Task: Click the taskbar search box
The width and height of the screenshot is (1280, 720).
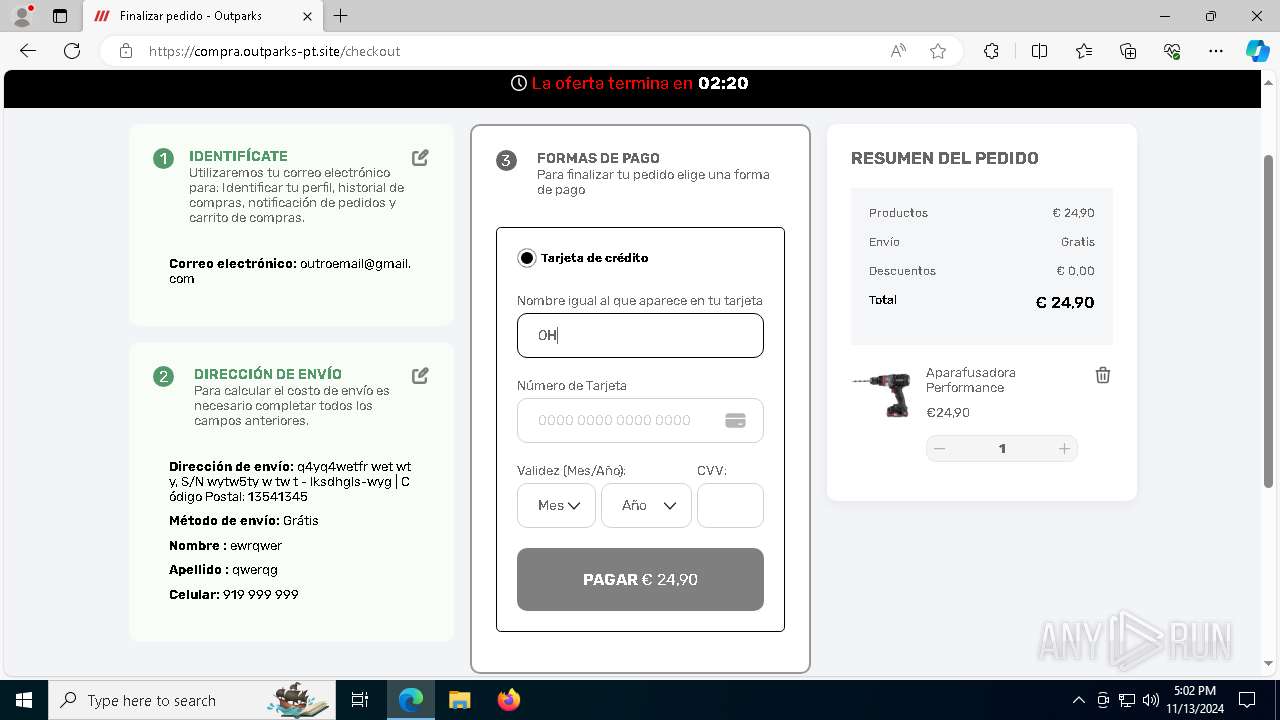Action: (192, 700)
